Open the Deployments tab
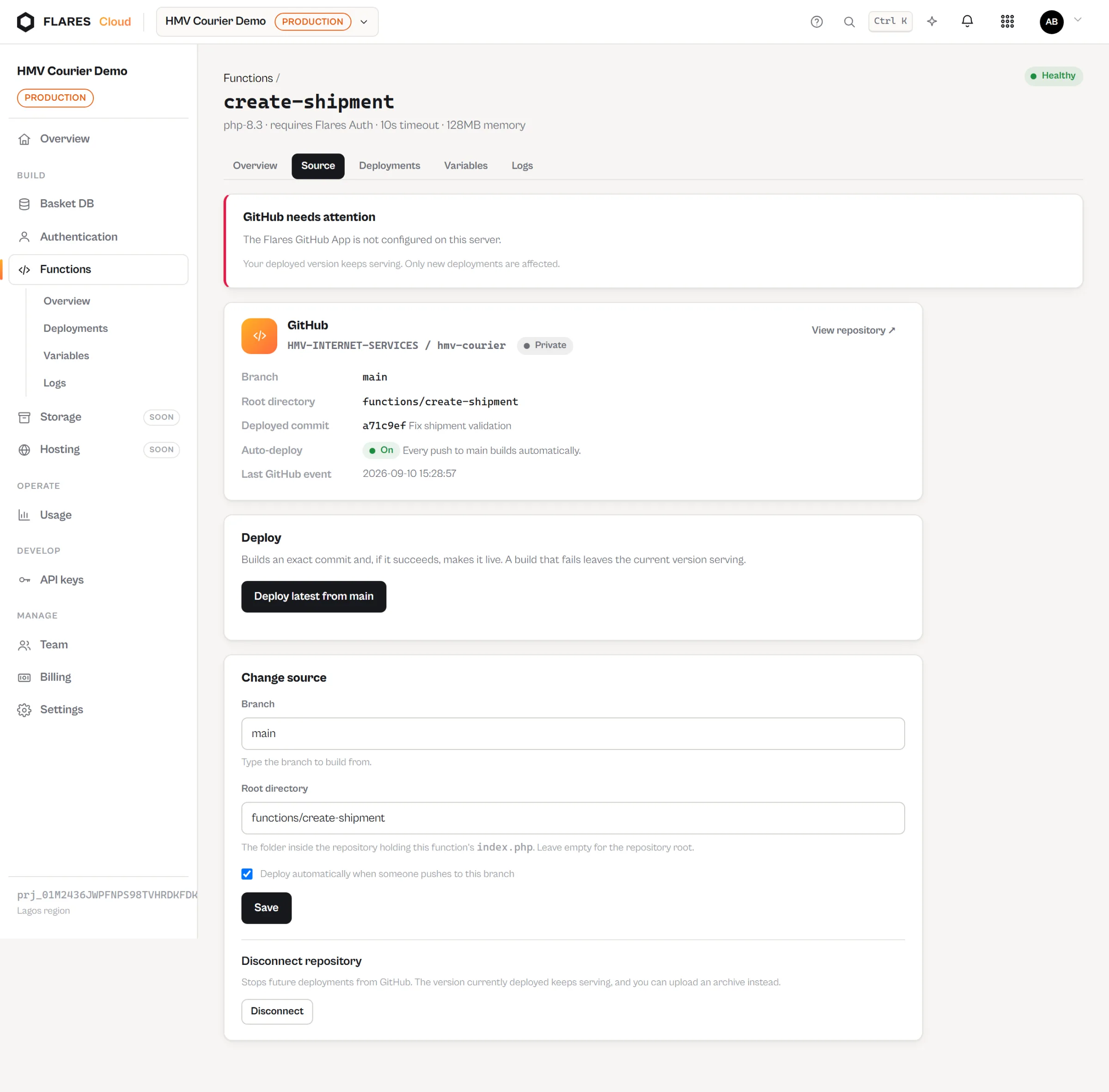1109x1092 pixels. tap(390, 166)
